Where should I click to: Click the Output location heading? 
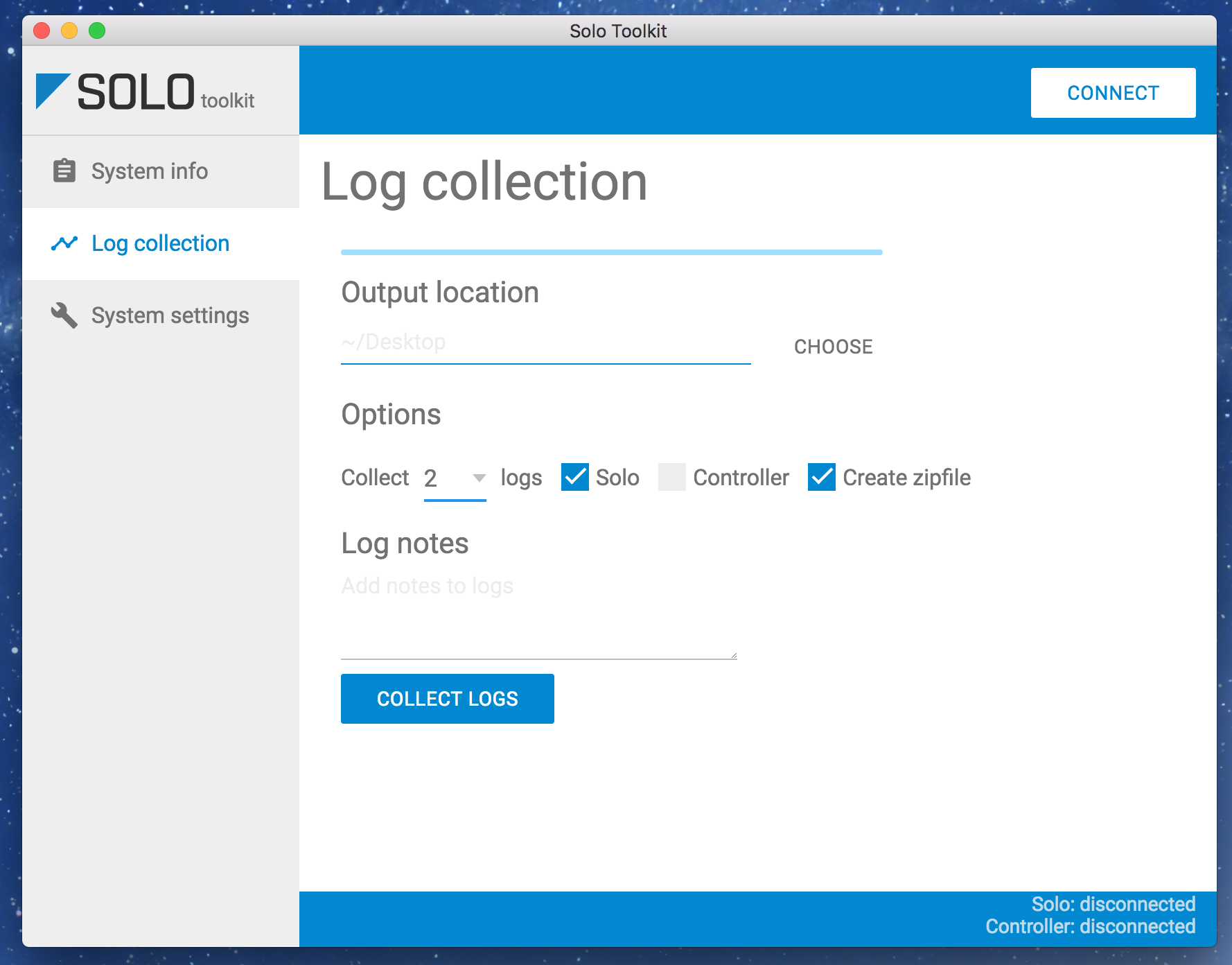point(440,293)
